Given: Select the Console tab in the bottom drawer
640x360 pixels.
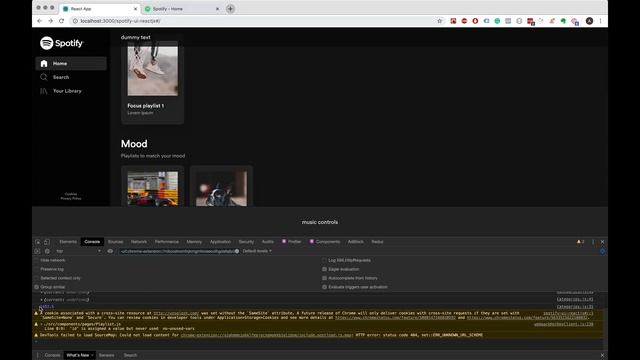Looking at the screenshot, I should click(x=52, y=356).
